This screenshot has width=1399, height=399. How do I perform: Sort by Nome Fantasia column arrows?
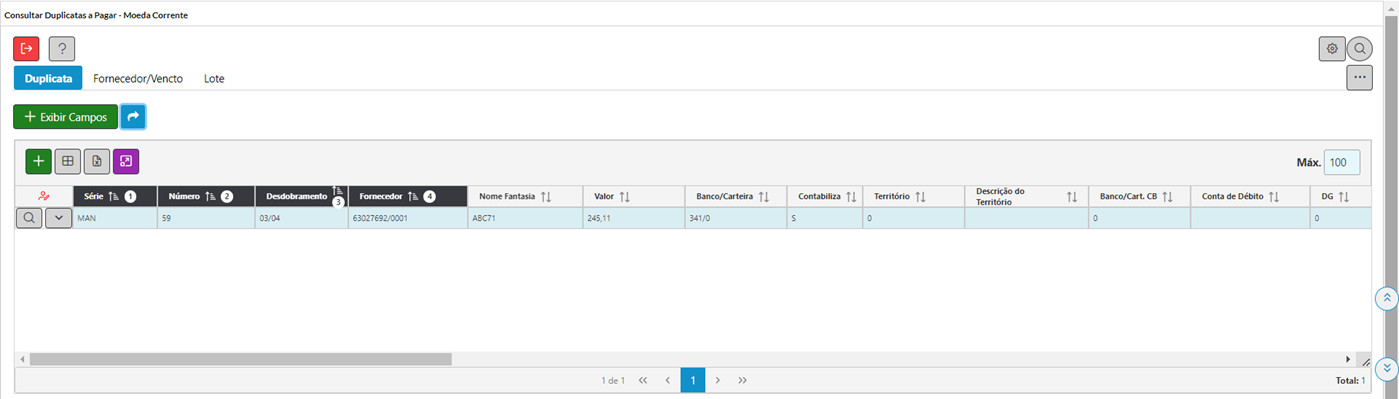coord(545,197)
